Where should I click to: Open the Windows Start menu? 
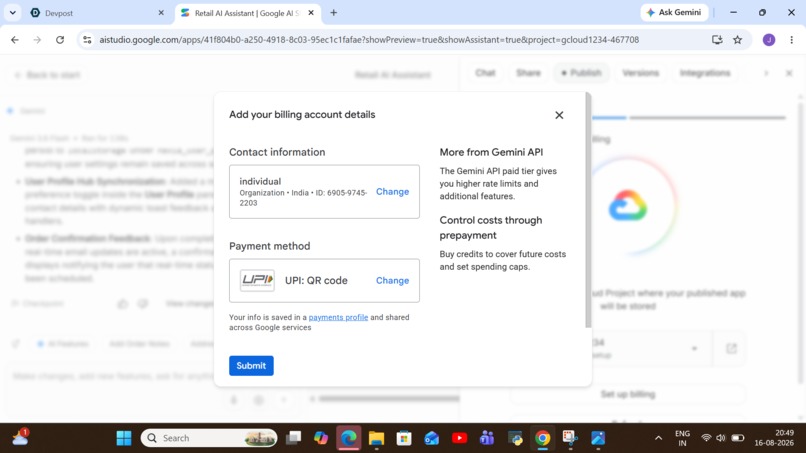(124, 438)
